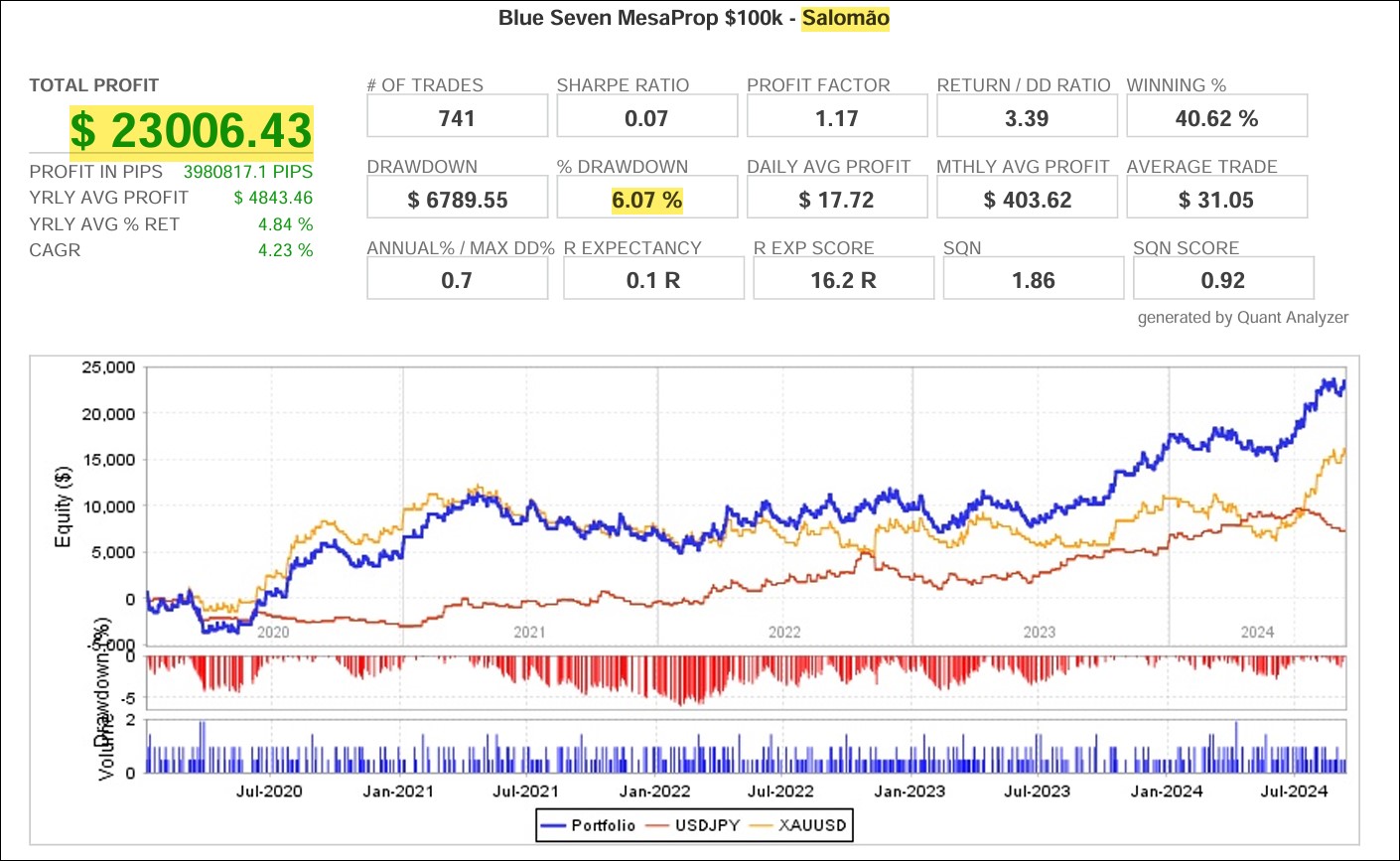Viewport: 1400px width, 861px height.
Task: Select the SQN value 1.86
Action: point(1034,280)
